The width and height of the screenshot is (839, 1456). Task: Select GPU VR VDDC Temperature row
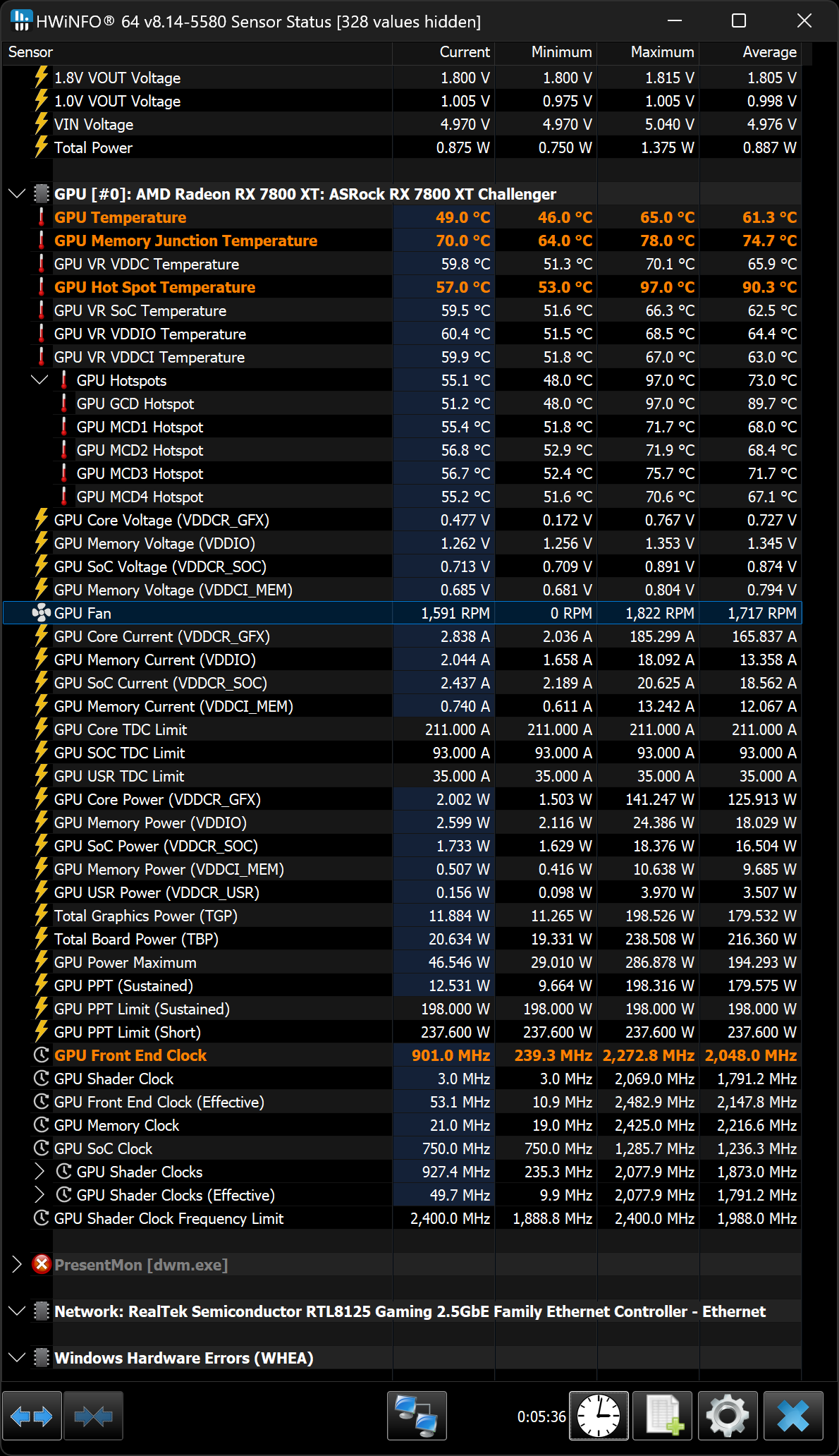pyautogui.click(x=402, y=263)
